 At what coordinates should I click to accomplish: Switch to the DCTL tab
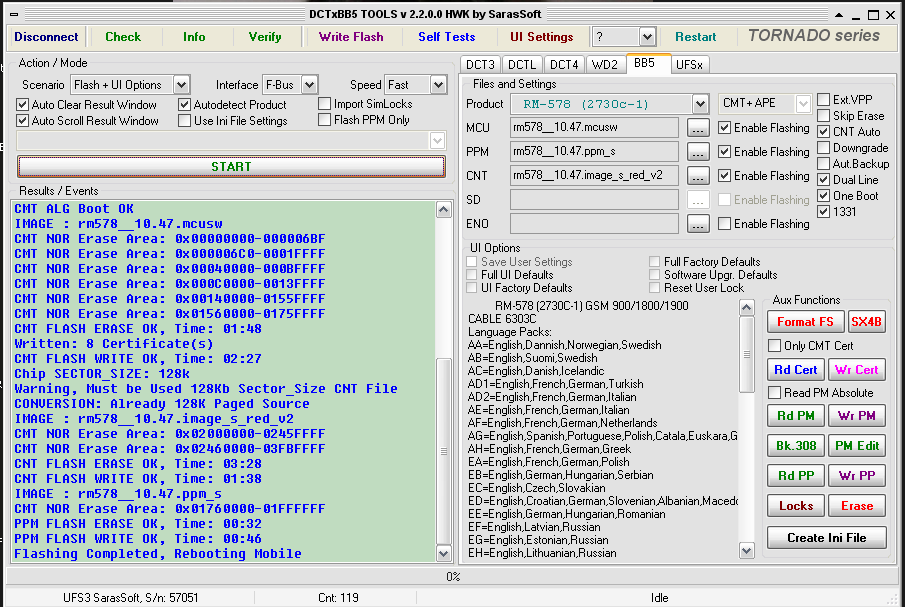(x=522, y=65)
